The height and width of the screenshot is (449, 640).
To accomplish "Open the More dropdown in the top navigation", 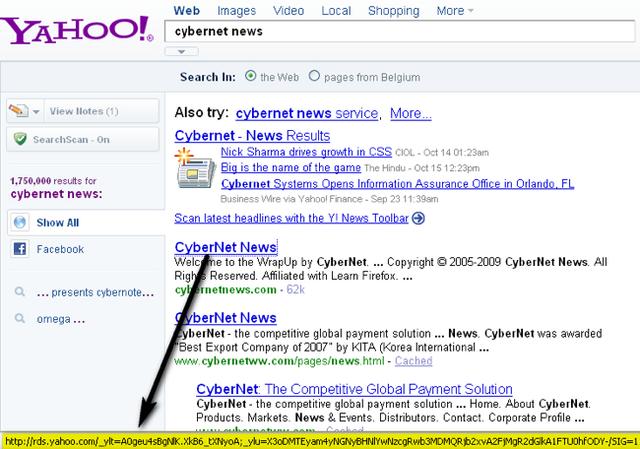I will click(454, 11).
